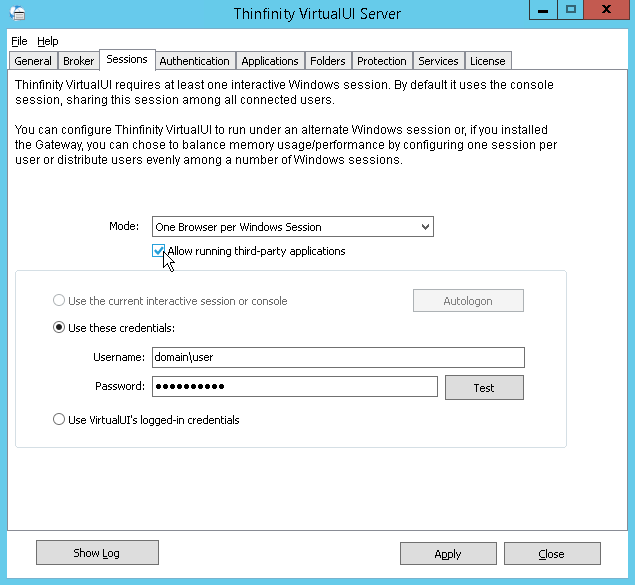Go to the Authentication tab
635x585 pixels.
[195, 61]
